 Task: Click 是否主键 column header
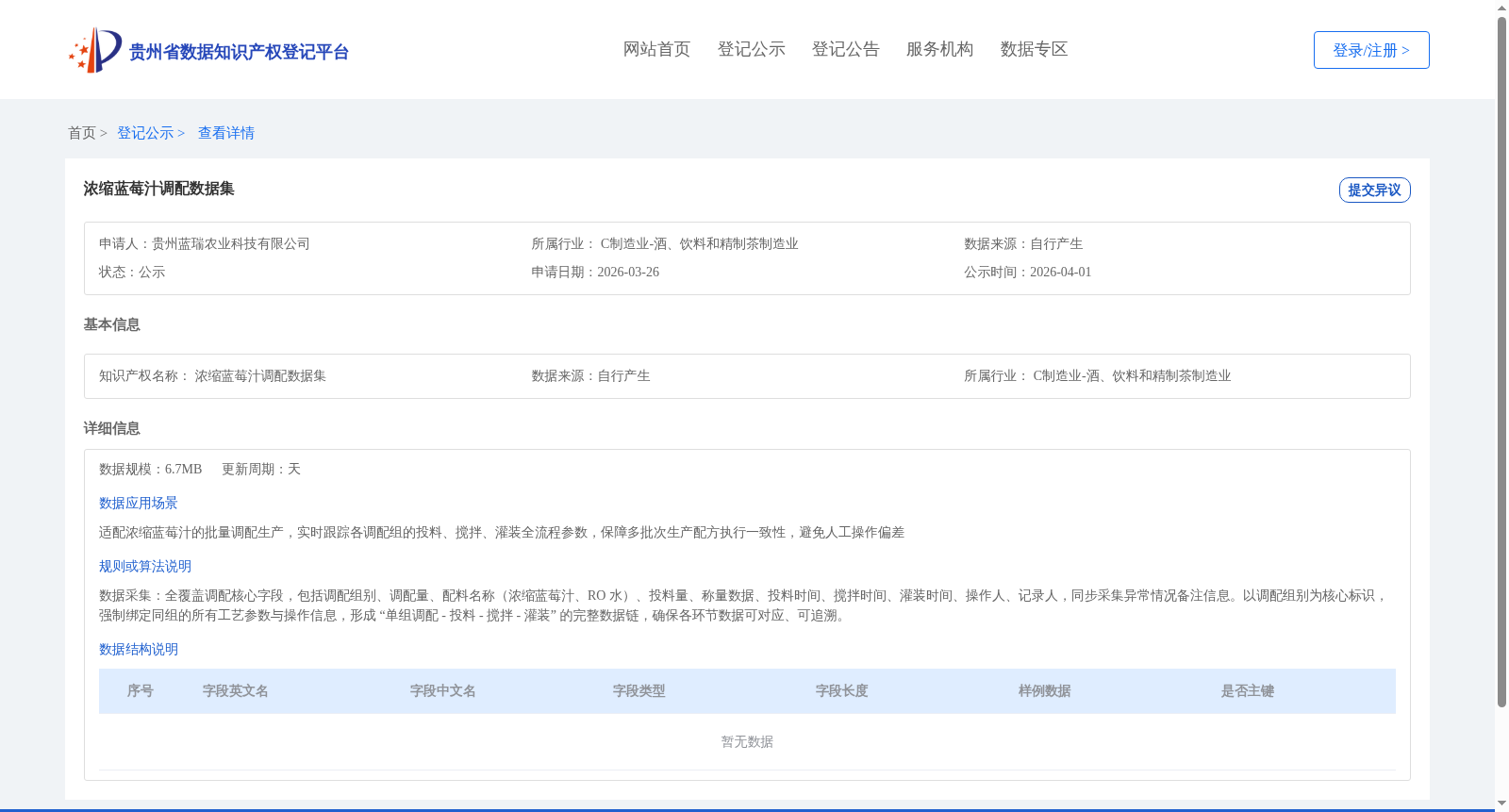coord(1248,691)
